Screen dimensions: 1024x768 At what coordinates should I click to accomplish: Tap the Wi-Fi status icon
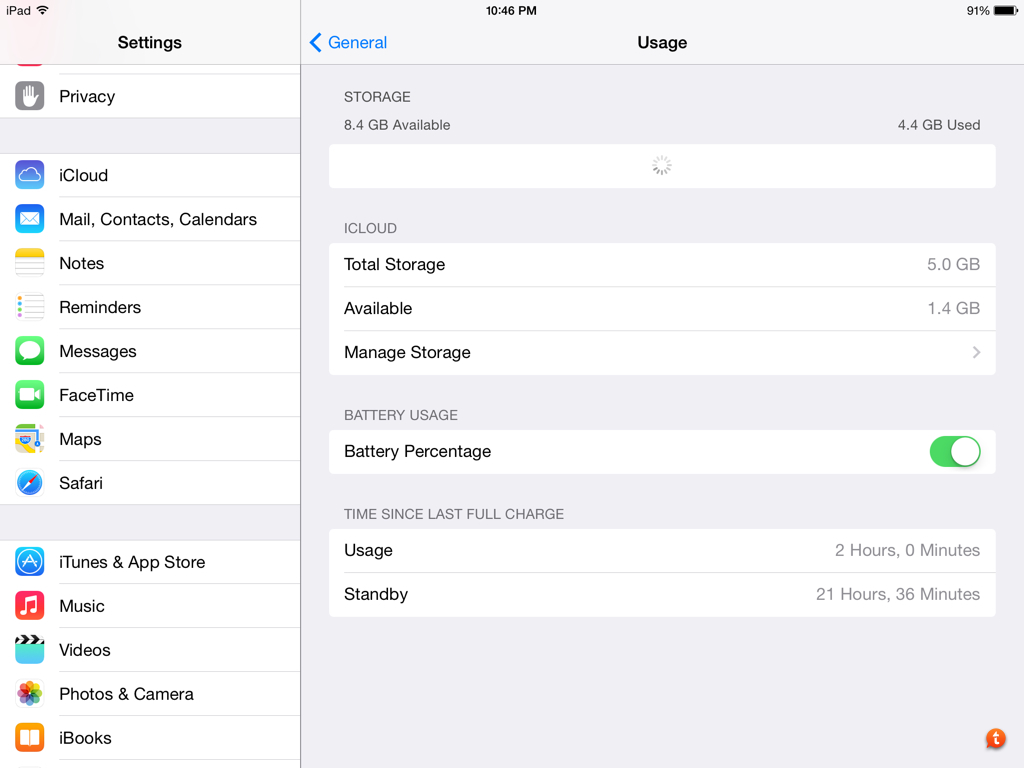click(x=42, y=10)
